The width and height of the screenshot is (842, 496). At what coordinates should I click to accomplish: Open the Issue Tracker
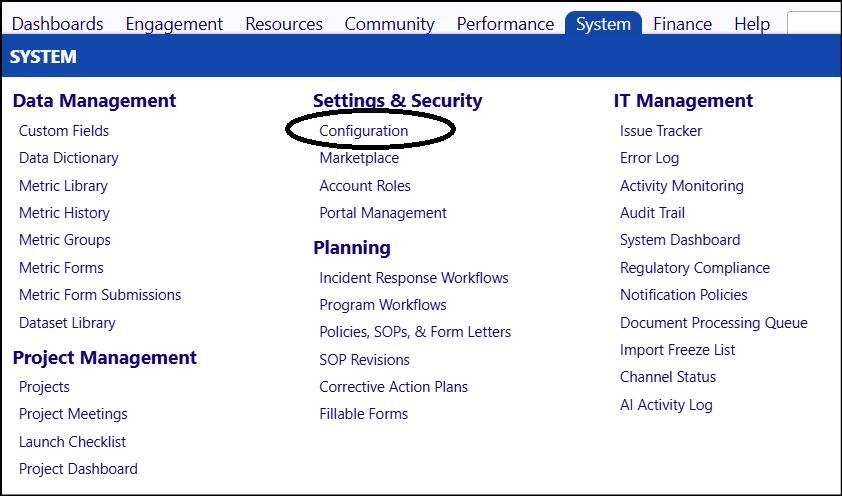(x=661, y=130)
